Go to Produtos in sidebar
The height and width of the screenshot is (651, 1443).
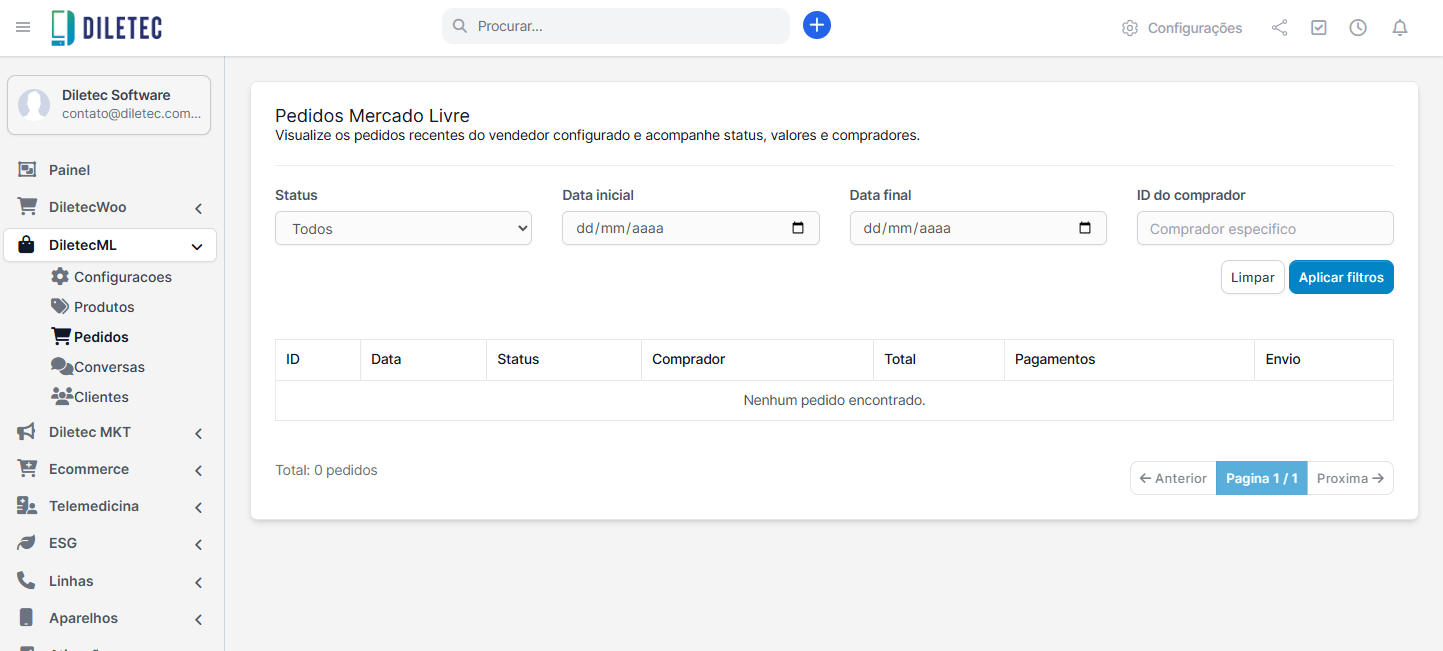(103, 307)
